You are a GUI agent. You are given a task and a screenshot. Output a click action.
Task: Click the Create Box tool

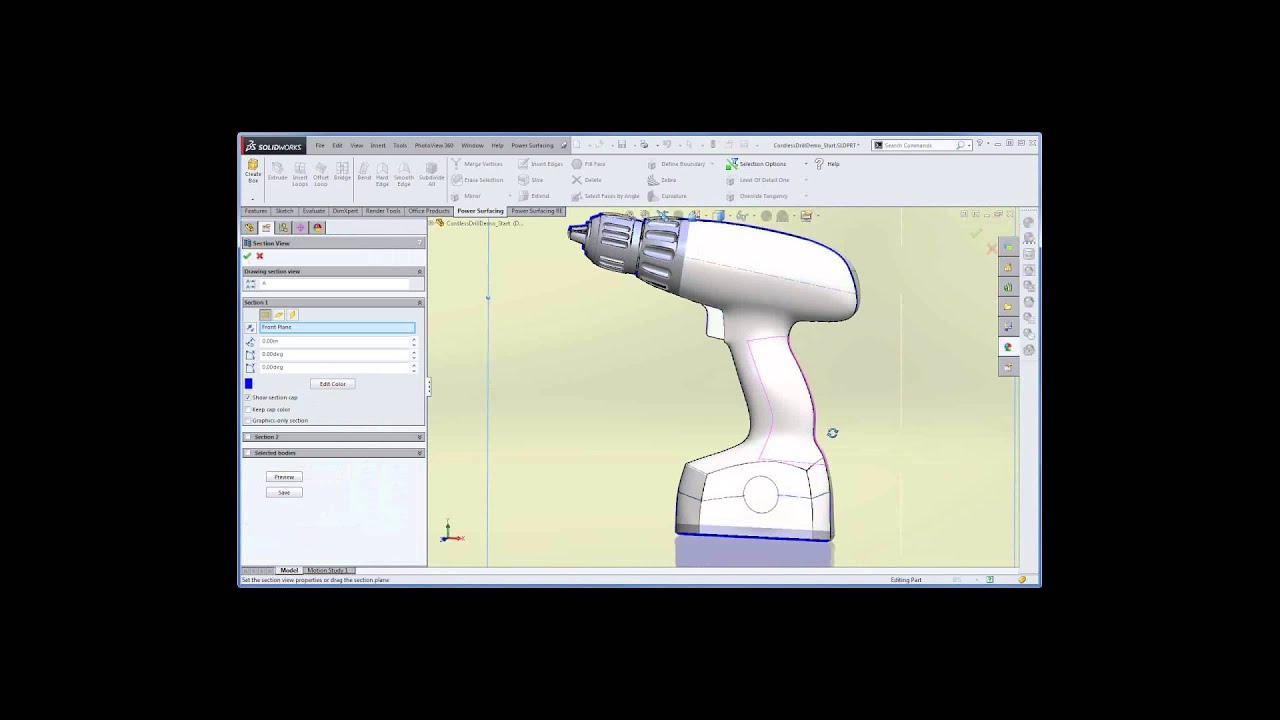(x=253, y=172)
